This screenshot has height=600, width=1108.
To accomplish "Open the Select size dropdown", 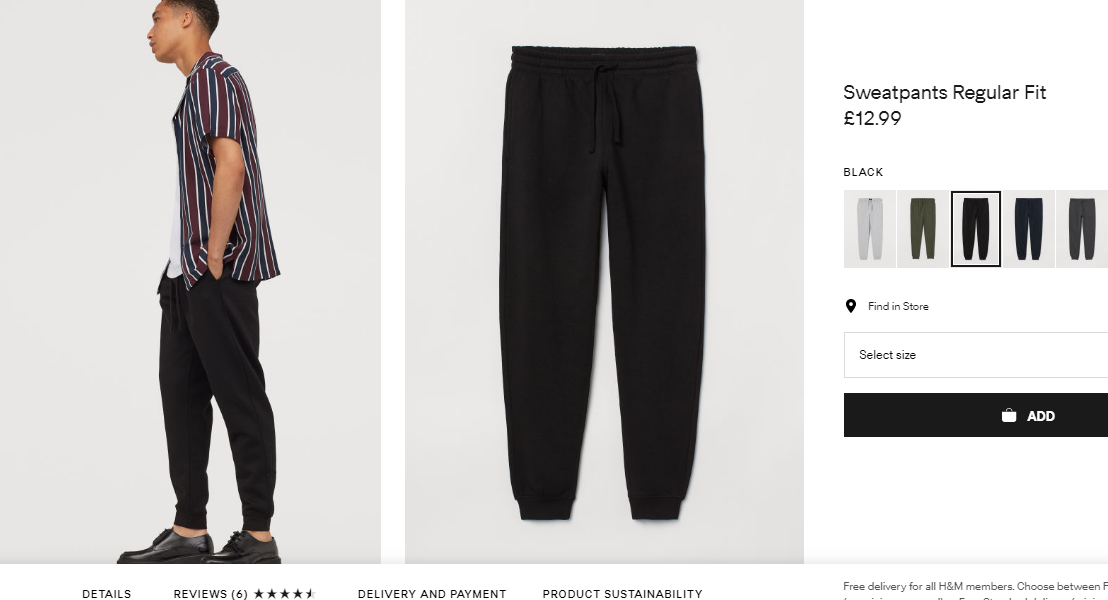I will coord(976,355).
